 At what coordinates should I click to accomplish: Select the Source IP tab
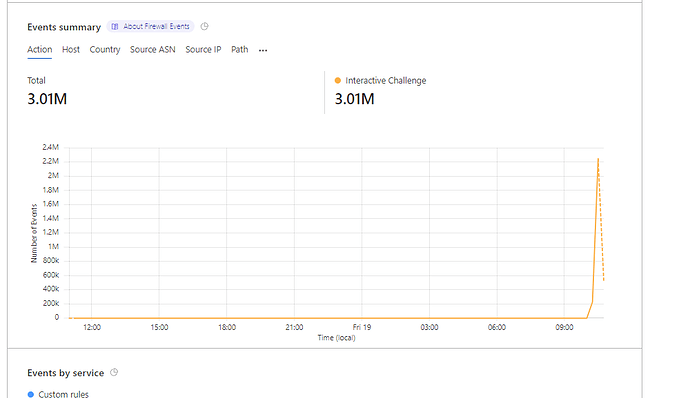[x=203, y=49]
